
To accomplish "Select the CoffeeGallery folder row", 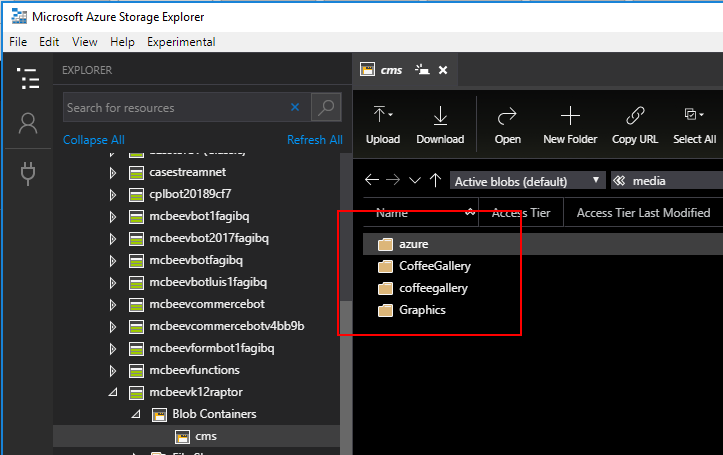I will (x=543, y=266).
